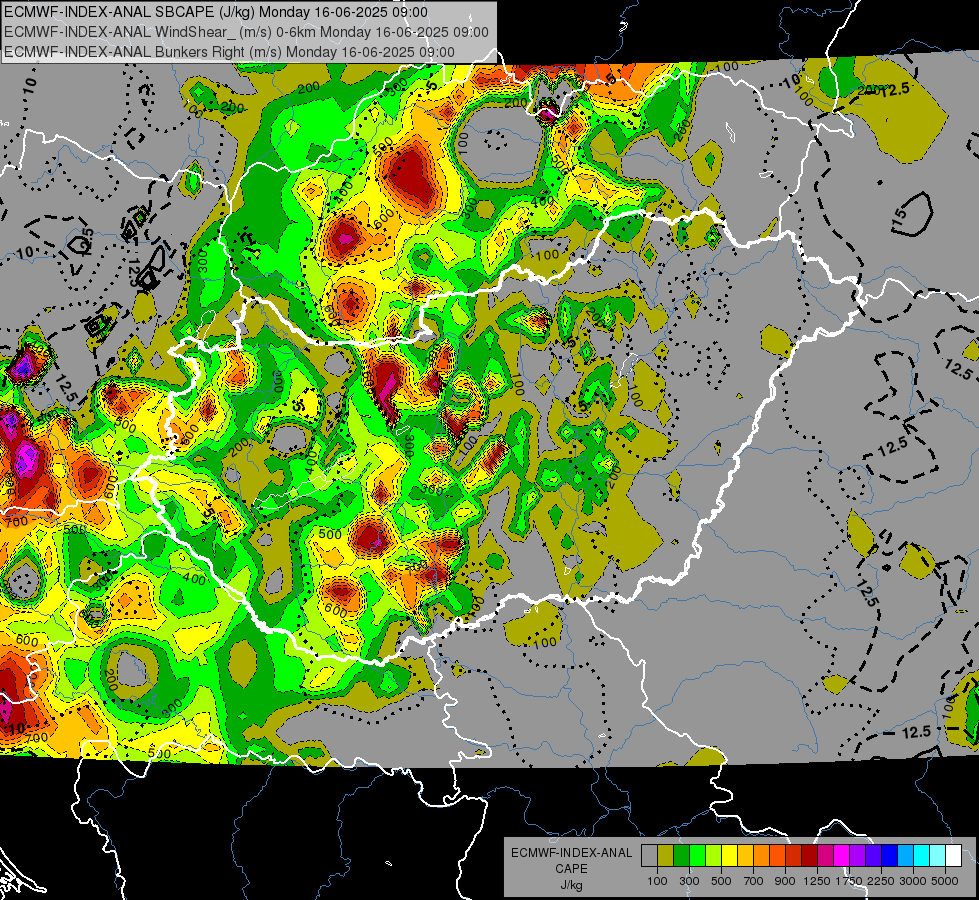Click the 3000 value under the legend
The width and height of the screenshot is (979, 900).
pos(913,881)
